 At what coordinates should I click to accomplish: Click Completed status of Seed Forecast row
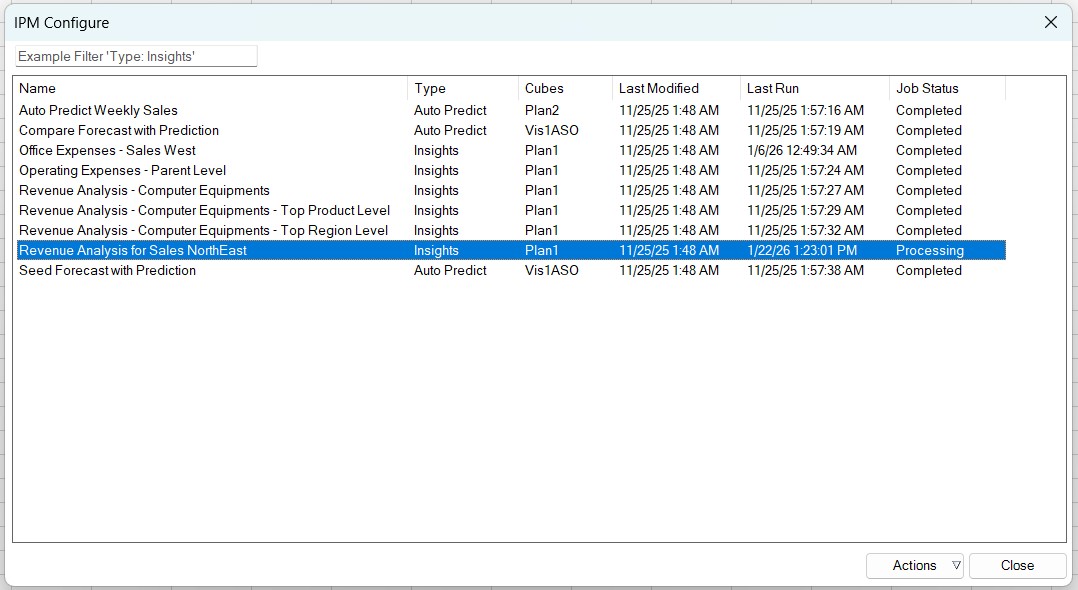tap(928, 270)
